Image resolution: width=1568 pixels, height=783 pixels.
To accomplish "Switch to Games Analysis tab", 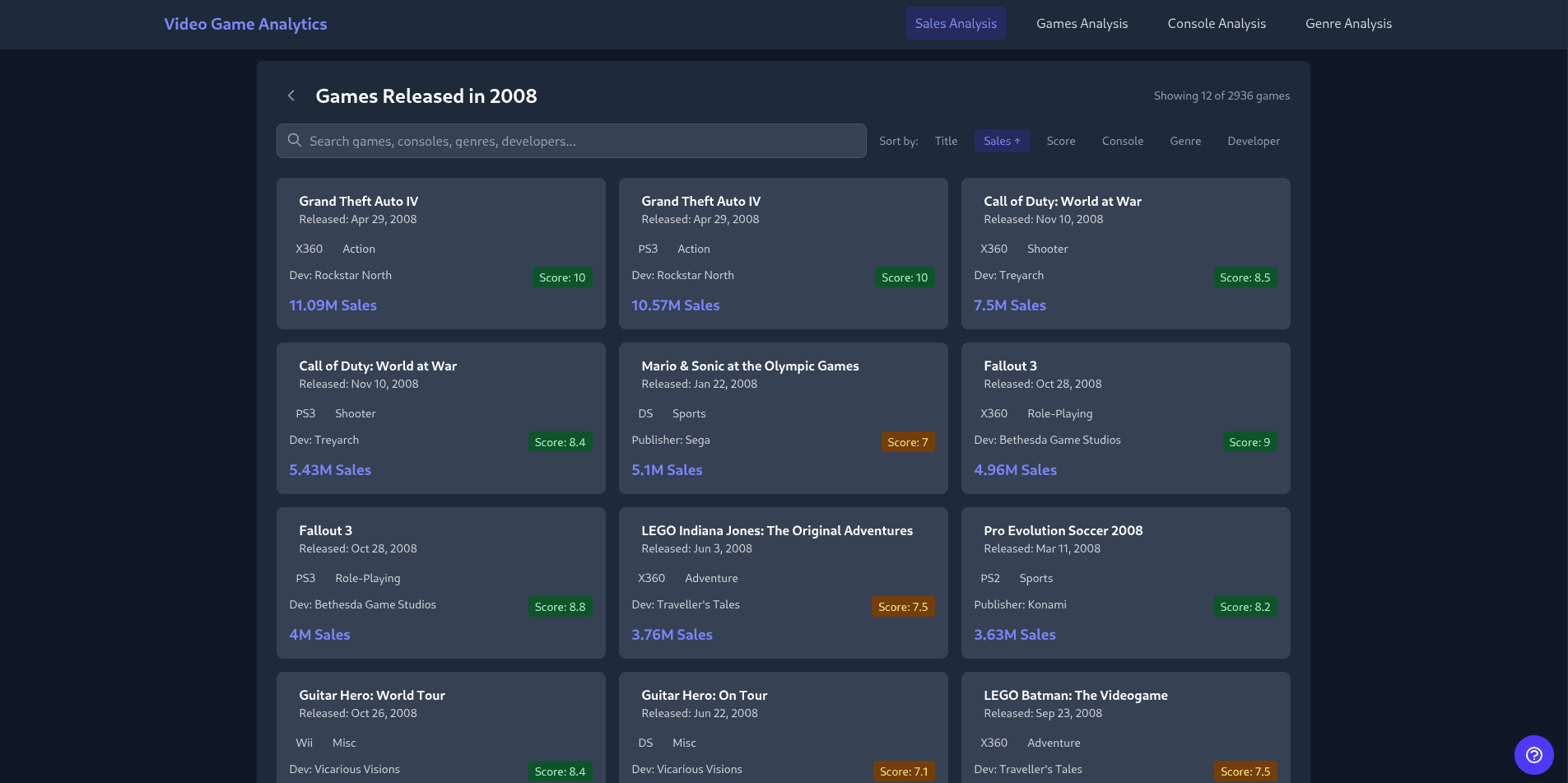I will (x=1082, y=23).
